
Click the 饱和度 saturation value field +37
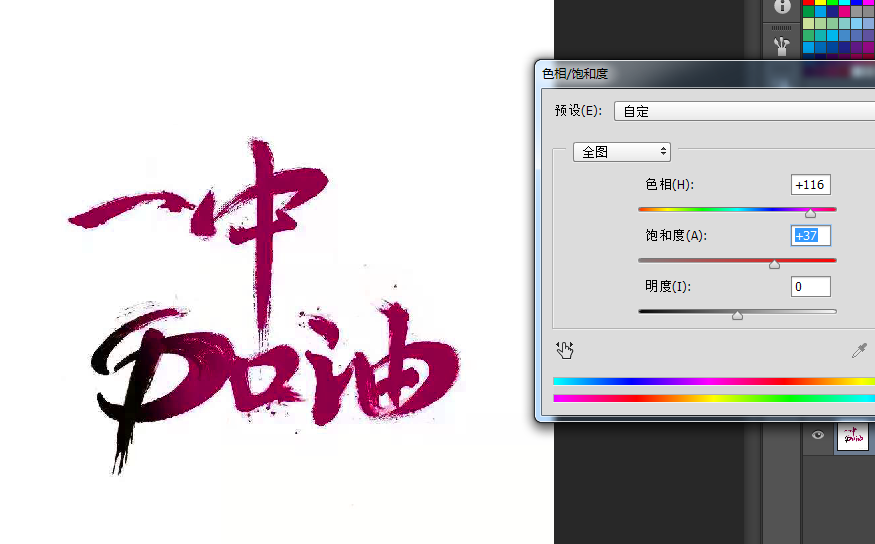tap(810, 235)
